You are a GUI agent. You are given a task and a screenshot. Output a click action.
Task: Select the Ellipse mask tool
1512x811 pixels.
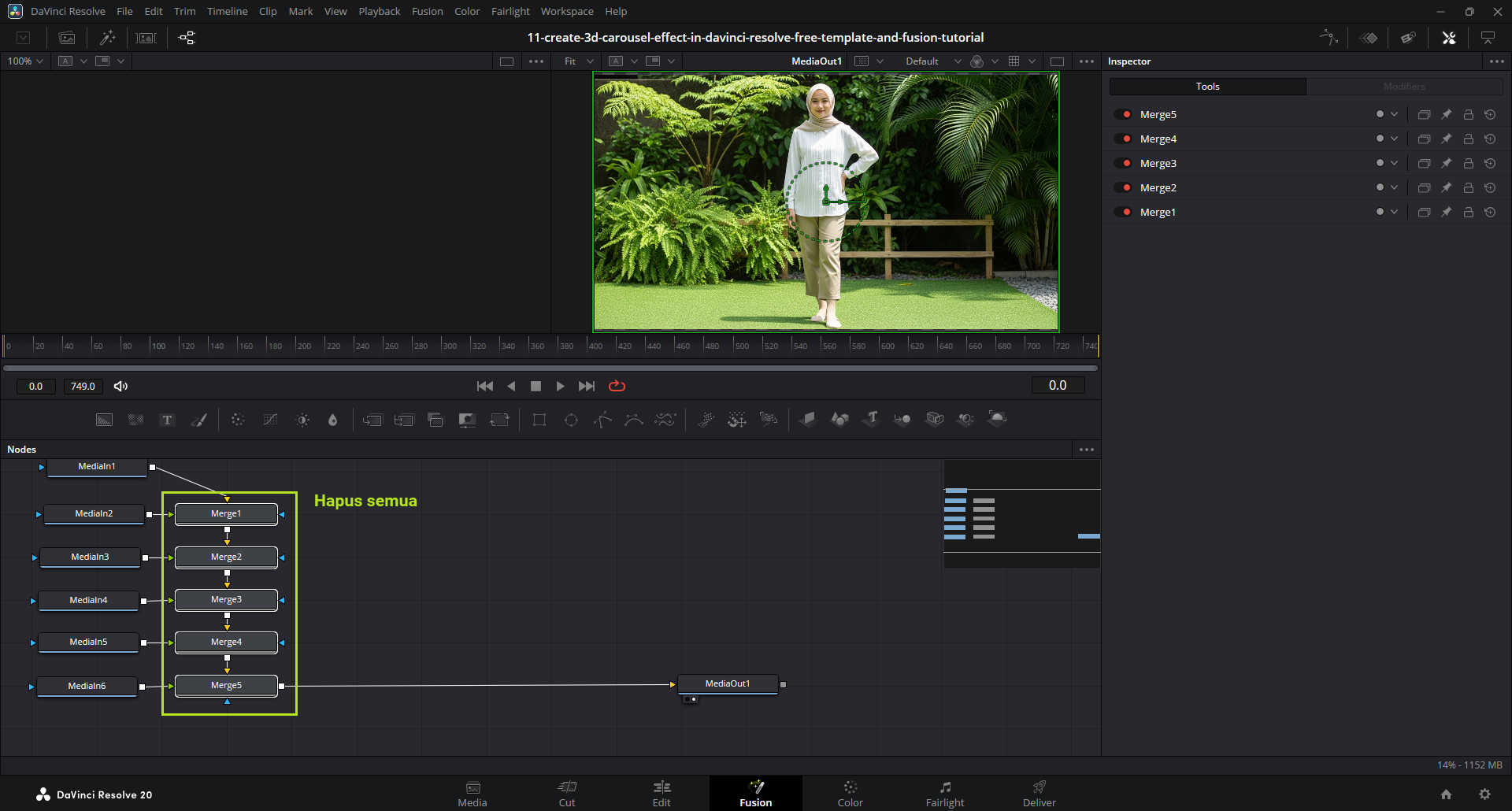[571, 420]
